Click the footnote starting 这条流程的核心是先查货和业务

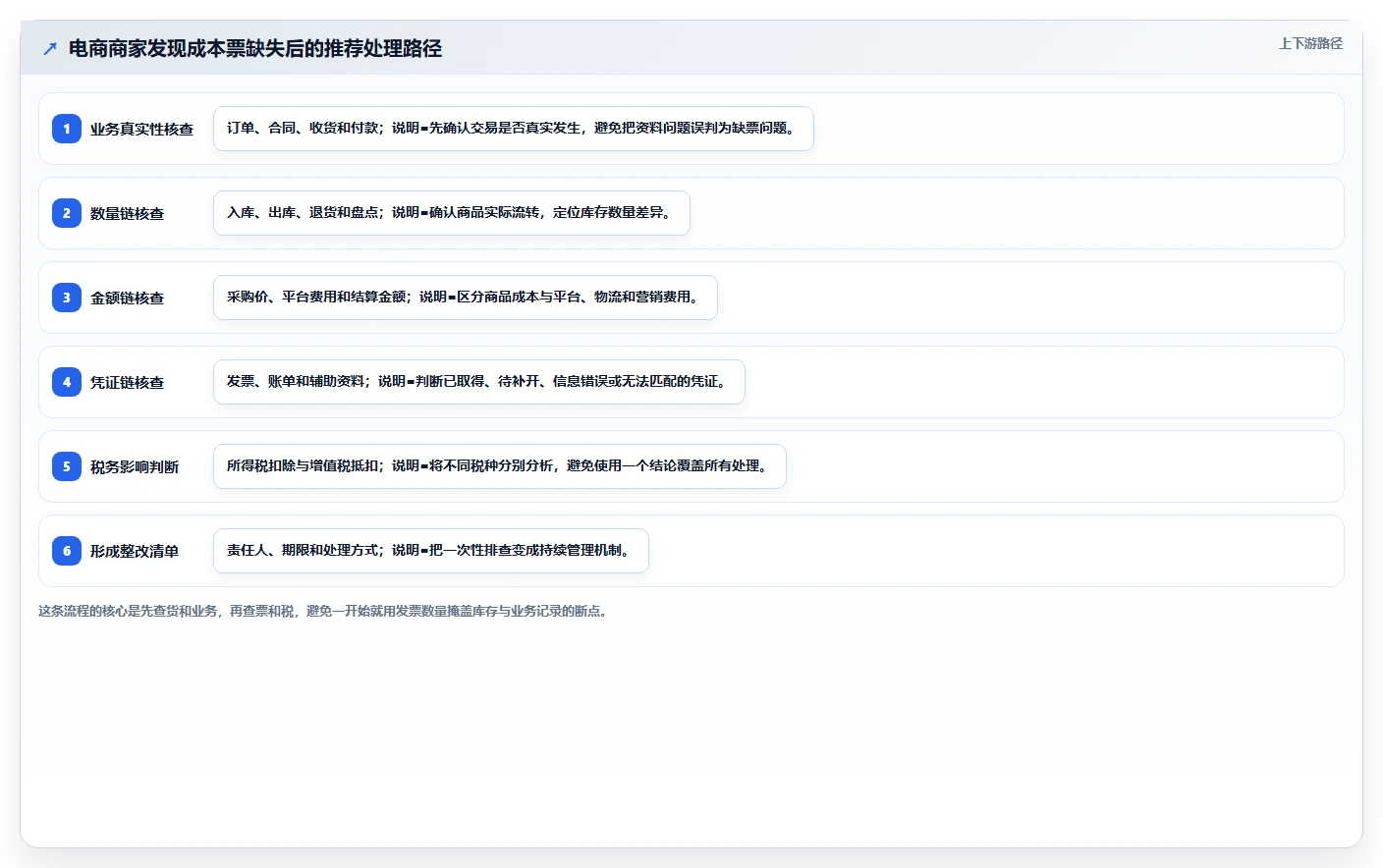coord(325,611)
